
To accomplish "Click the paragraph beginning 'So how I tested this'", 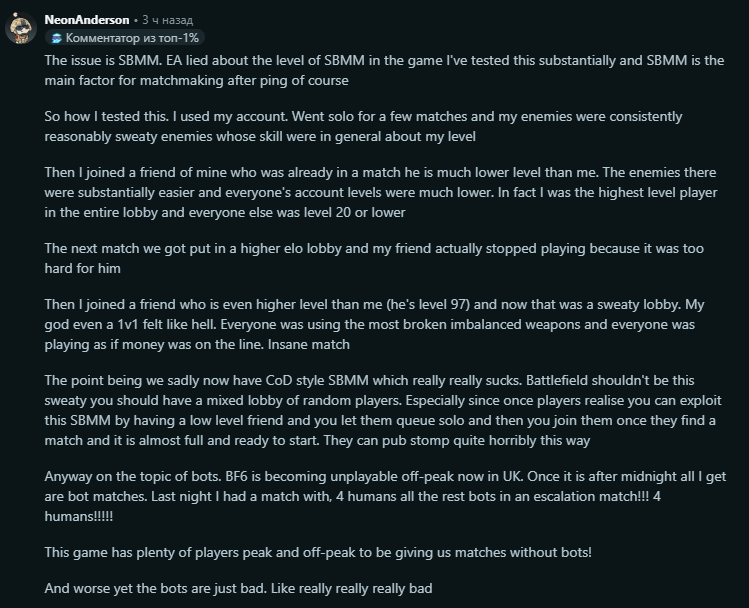I will [363, 127].
